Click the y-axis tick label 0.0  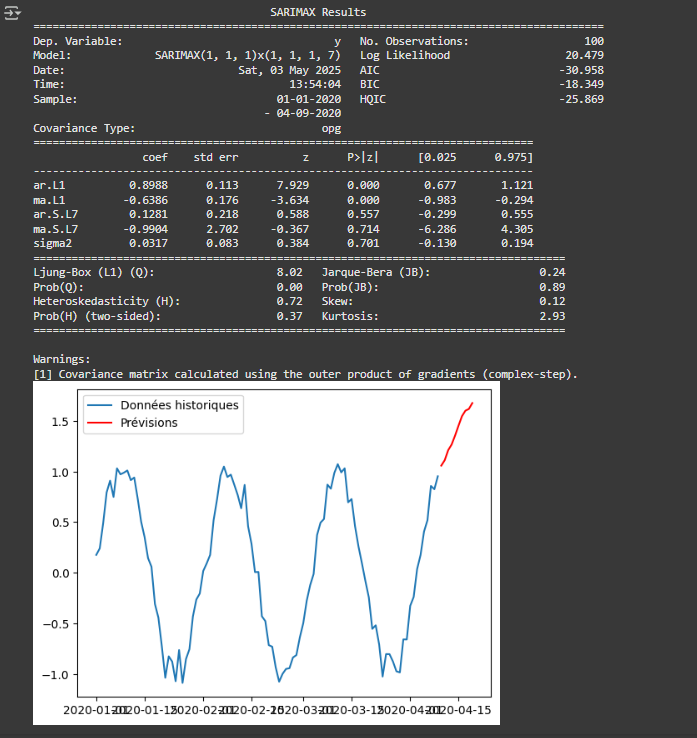(x=60, y=574)
